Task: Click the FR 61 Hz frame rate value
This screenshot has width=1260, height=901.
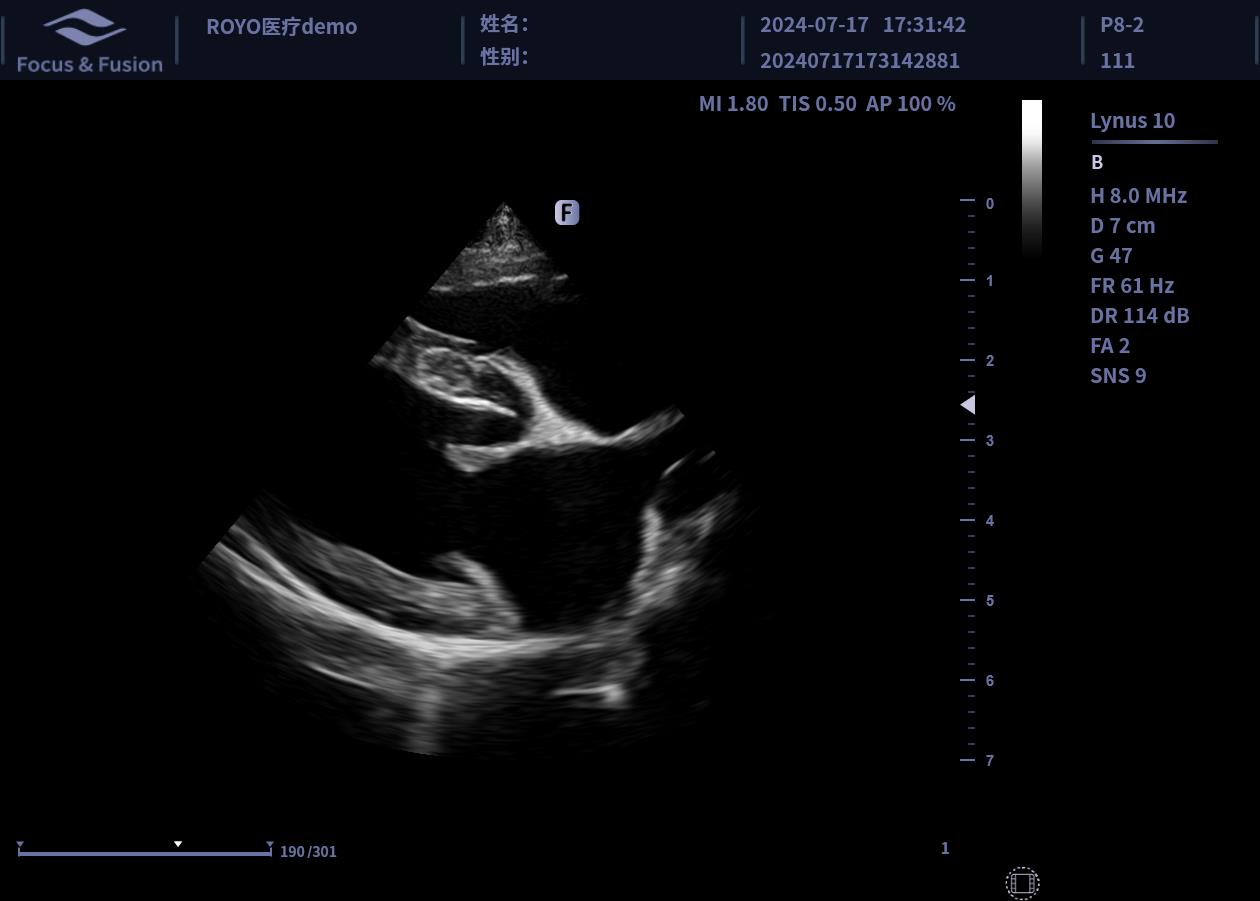Action: [1131, 286]
